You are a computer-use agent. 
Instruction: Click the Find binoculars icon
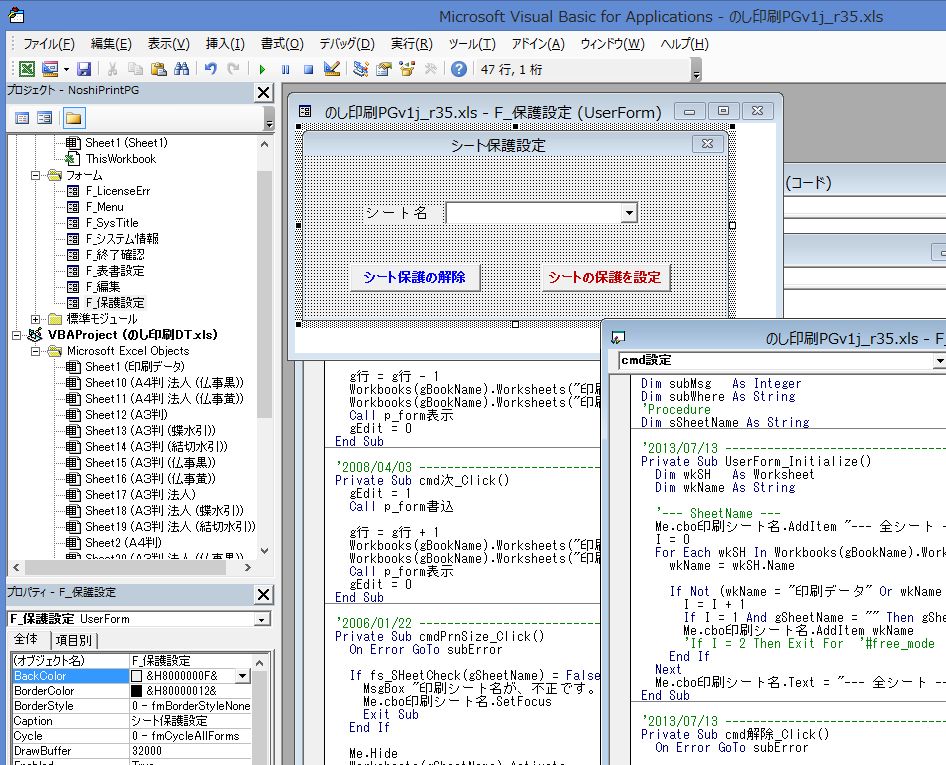coord(181,69)
